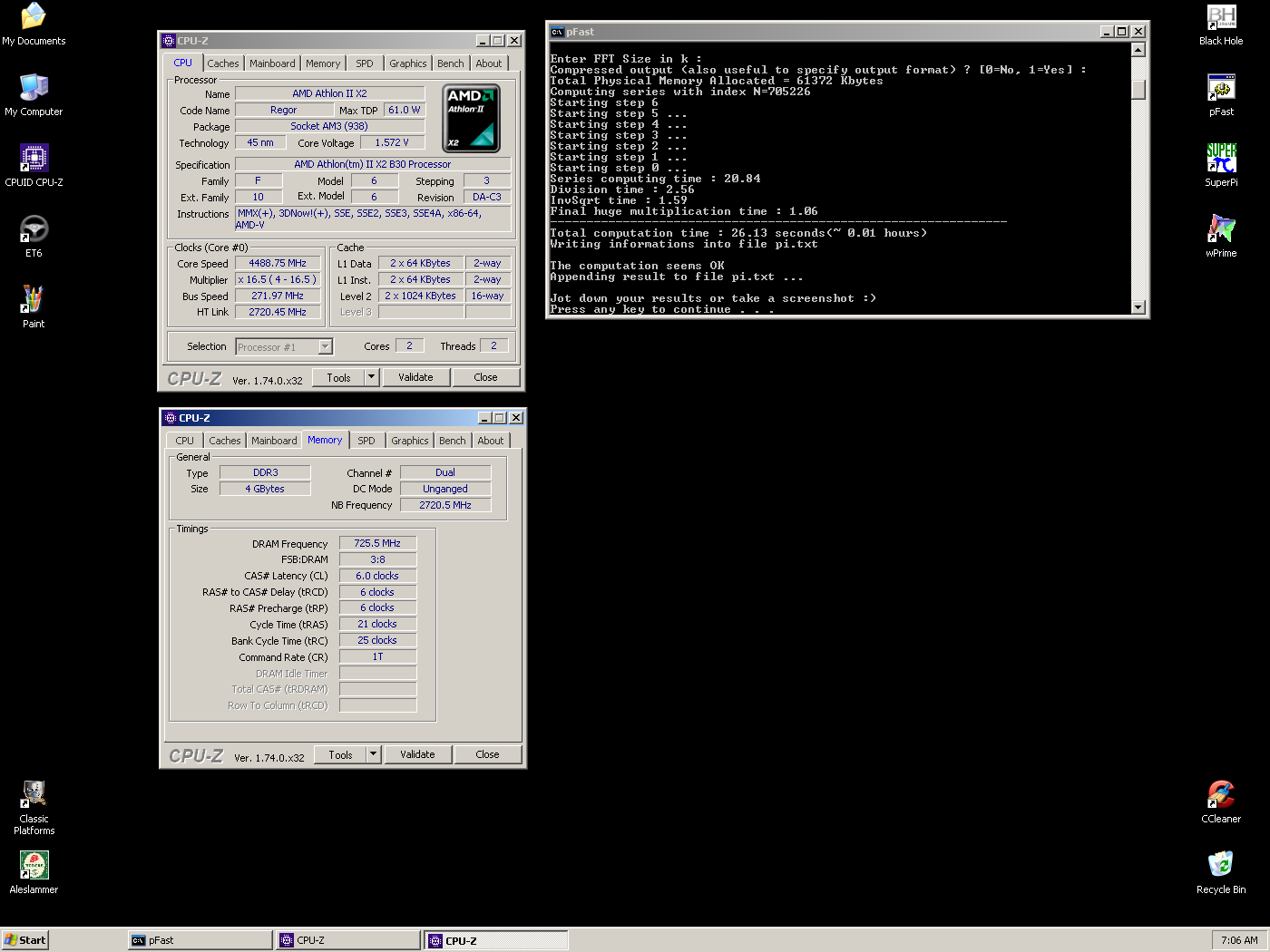Open My Computer desktop icon

34,95
